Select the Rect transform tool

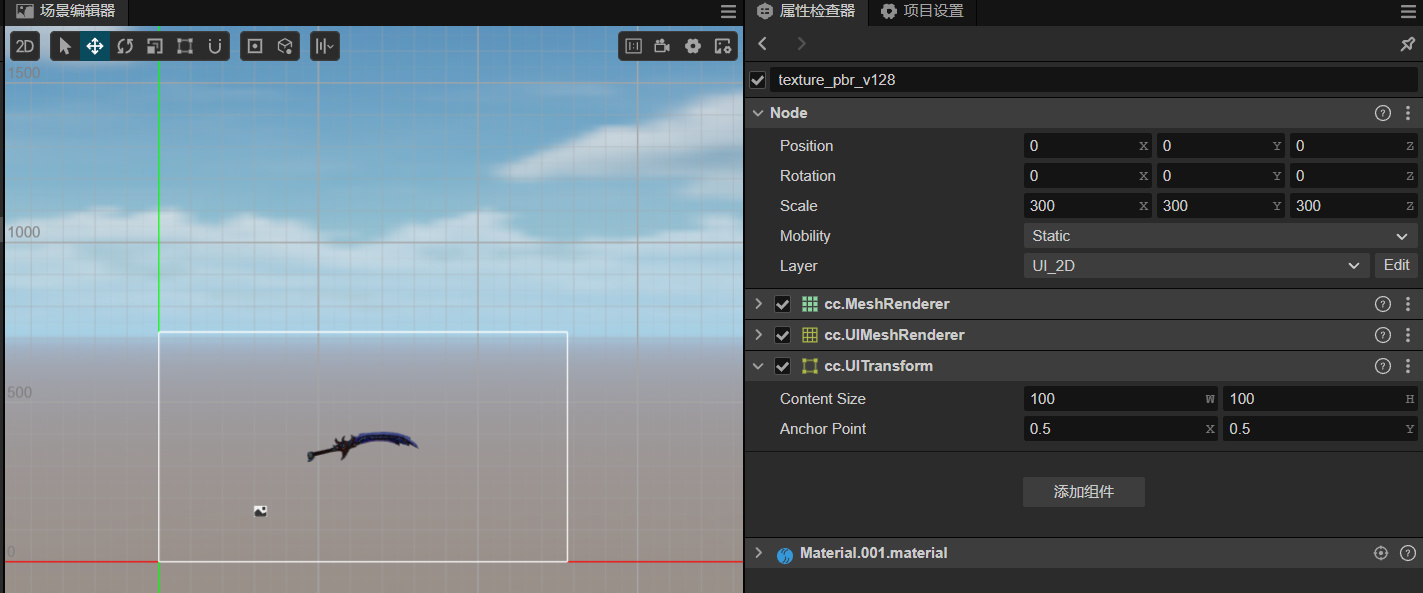[x=185, y=46]
